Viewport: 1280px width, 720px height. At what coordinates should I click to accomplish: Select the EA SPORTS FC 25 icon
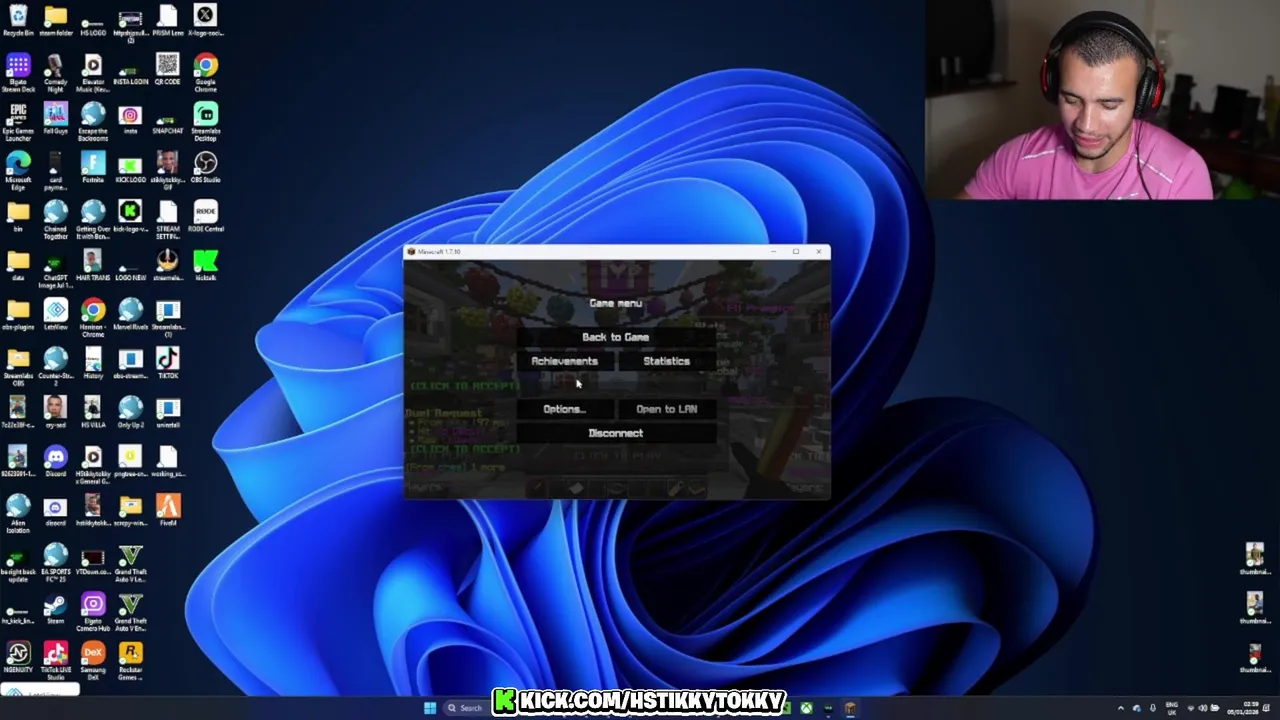[x=55, y=562]
